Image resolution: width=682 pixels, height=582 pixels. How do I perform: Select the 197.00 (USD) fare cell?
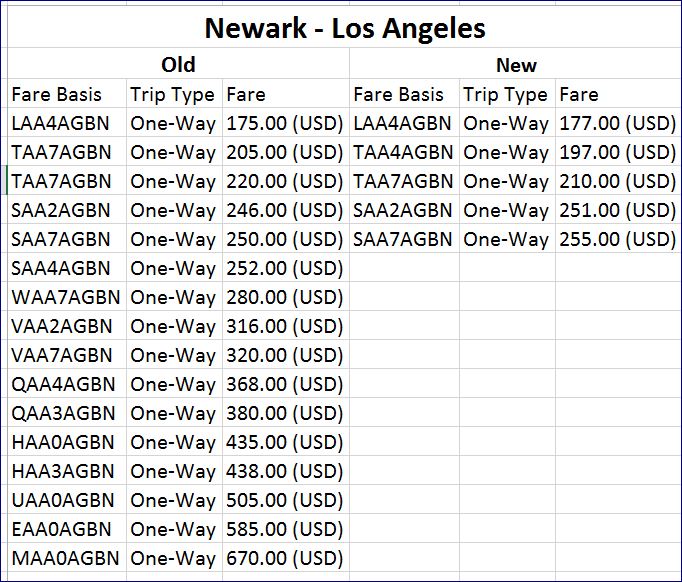(617, 153)
